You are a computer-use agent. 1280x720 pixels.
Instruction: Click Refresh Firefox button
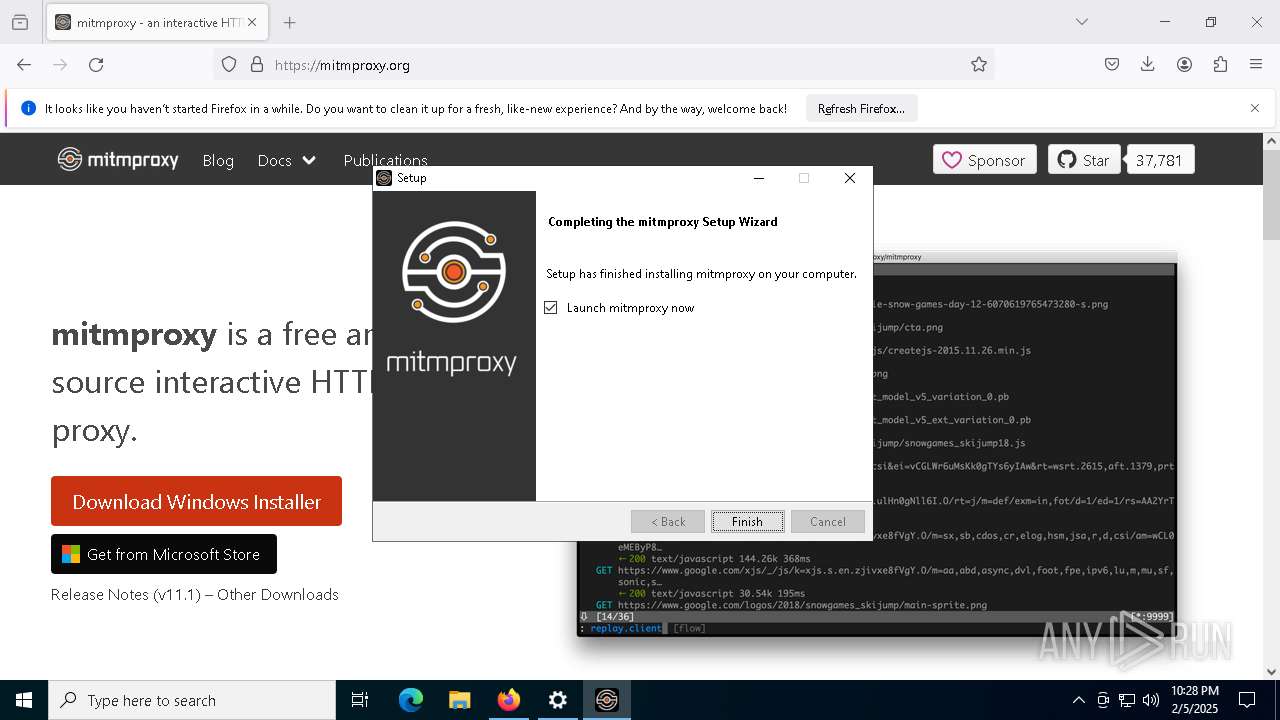861,108
